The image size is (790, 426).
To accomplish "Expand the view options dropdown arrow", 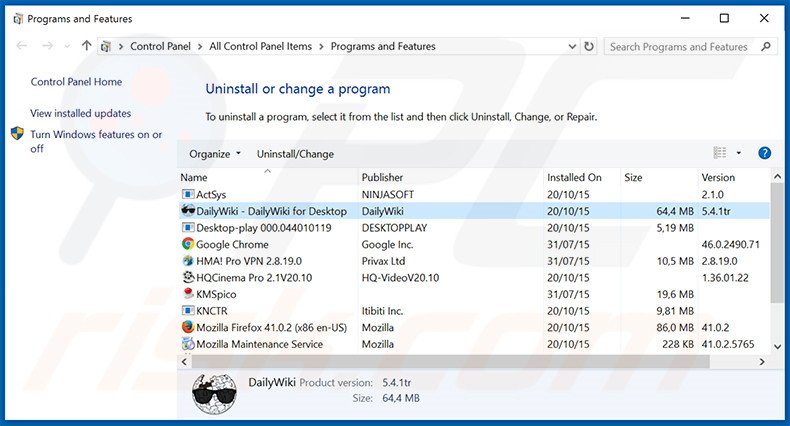I will coord(739,153).
